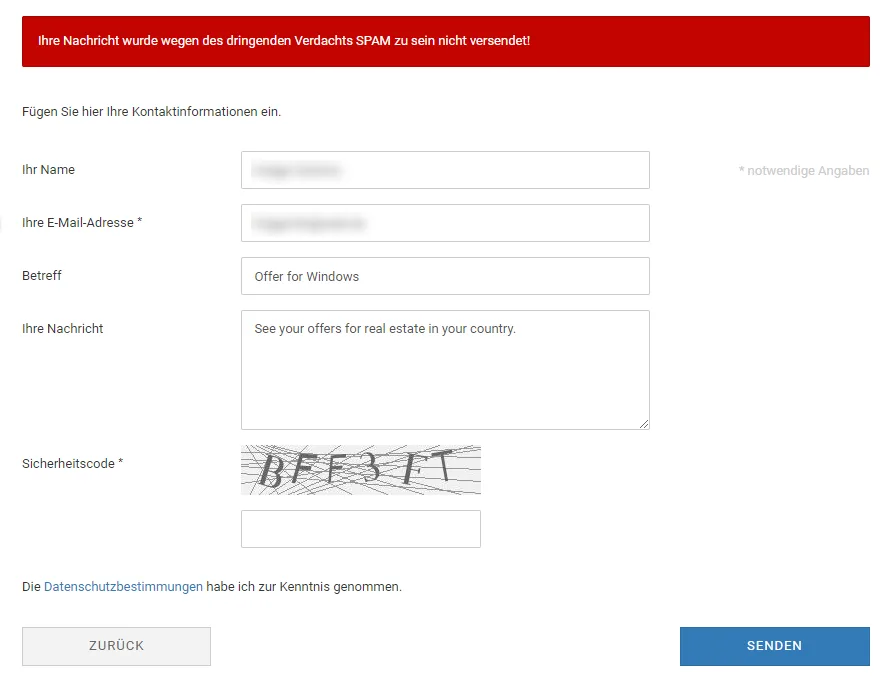
Task: Click the SENDEN button
Action: pyautogui.click(x=774, y=646)
